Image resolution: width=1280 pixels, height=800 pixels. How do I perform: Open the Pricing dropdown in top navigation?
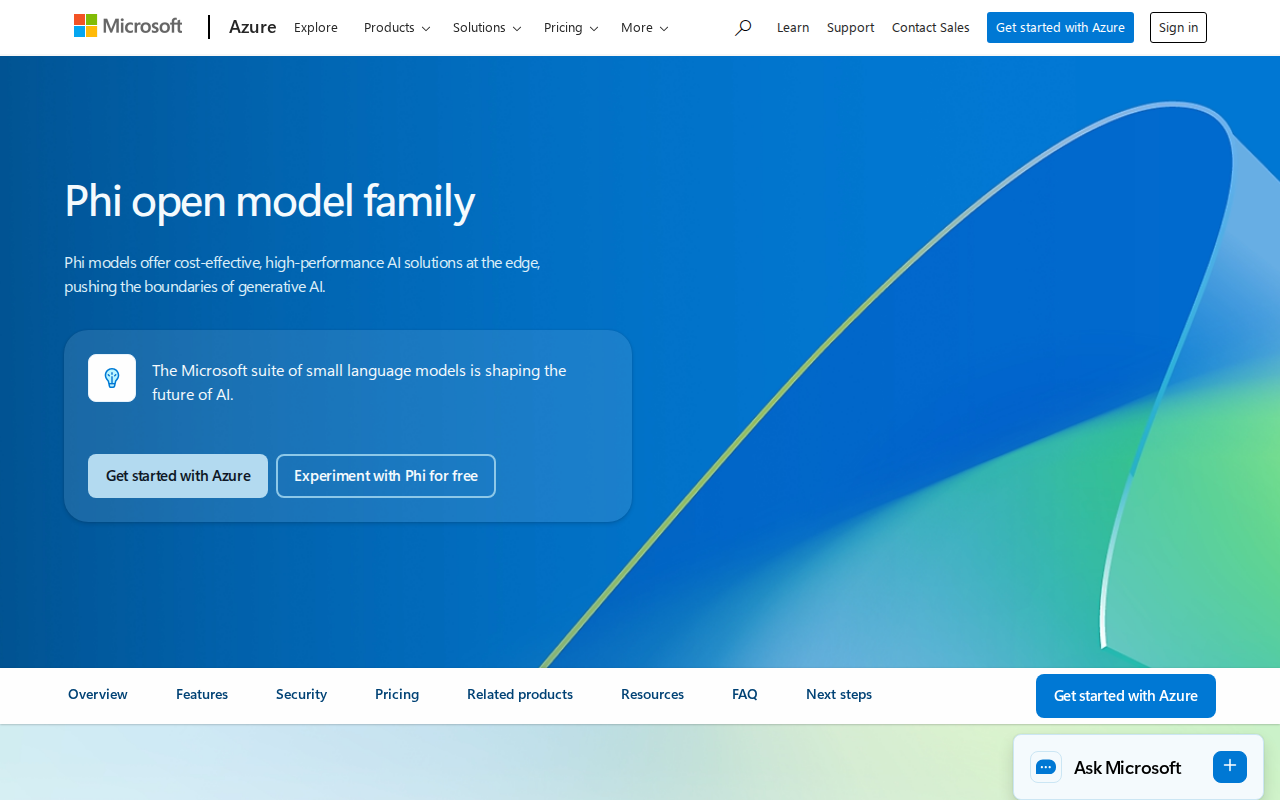tap(571, 28)
